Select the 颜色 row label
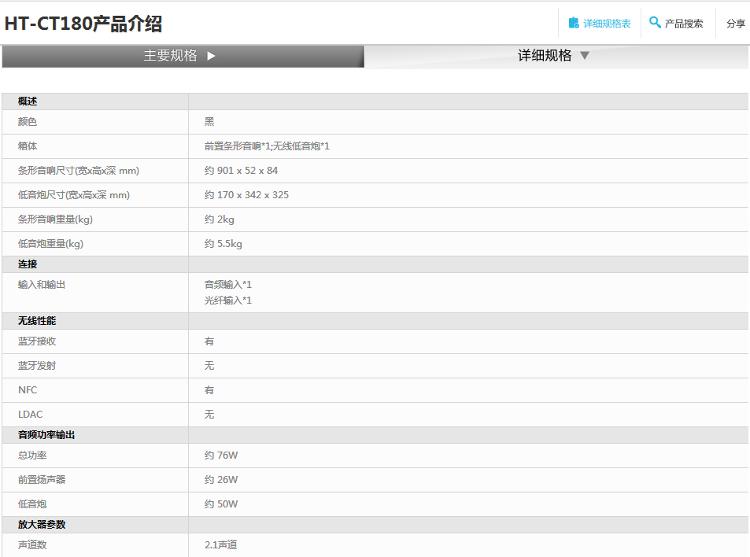750x557 pixels. coord(27,122)
